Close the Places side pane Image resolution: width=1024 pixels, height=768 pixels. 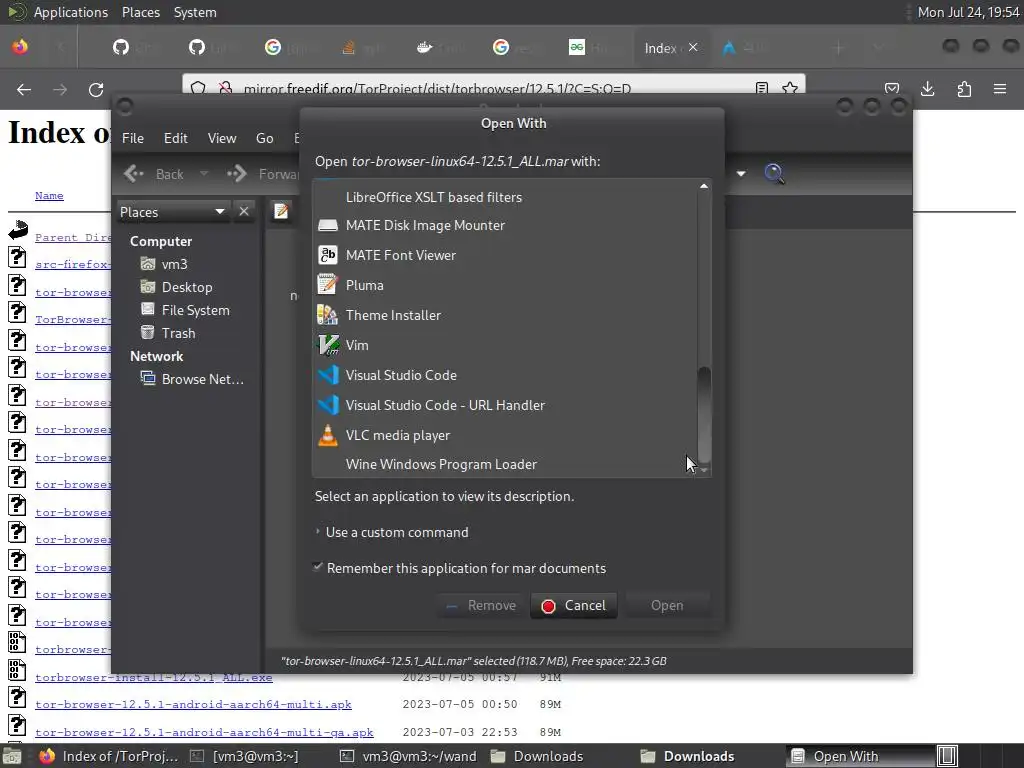pyautogui.click(x=244, y=212)
